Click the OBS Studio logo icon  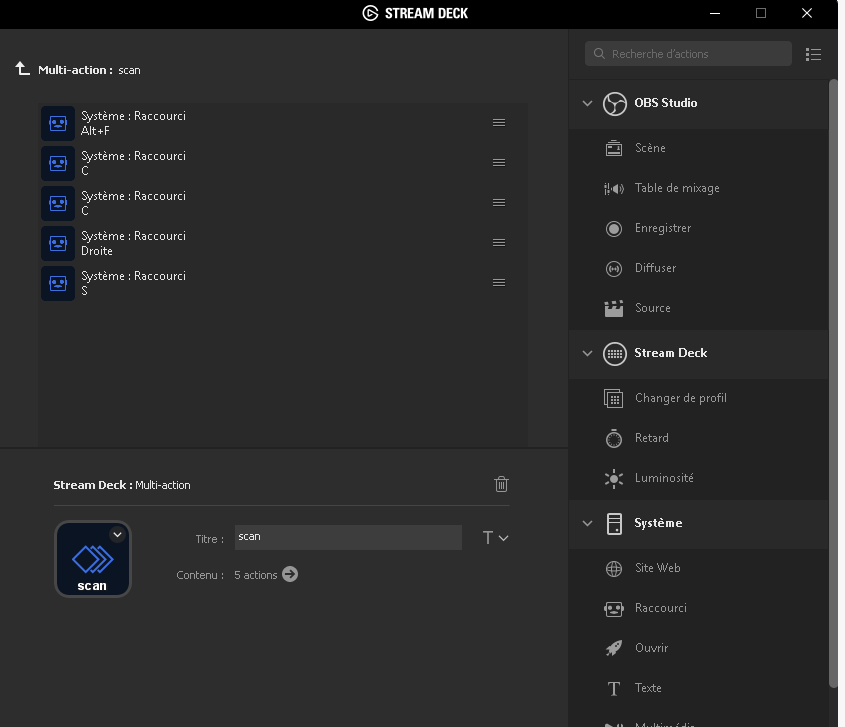pyautogui.click(x=614, y=103)
